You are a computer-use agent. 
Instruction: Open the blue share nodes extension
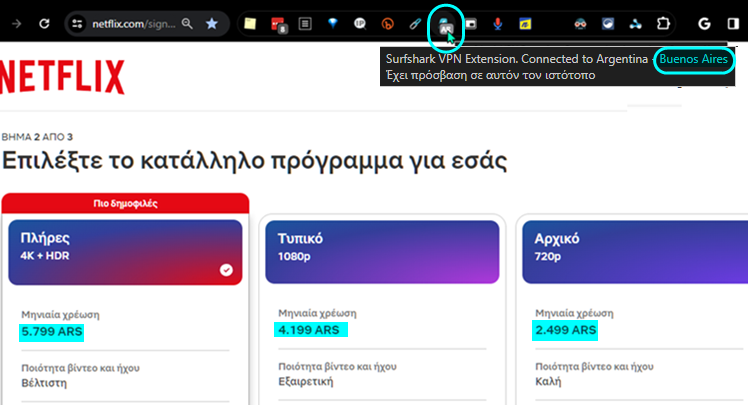pos(635,23)
